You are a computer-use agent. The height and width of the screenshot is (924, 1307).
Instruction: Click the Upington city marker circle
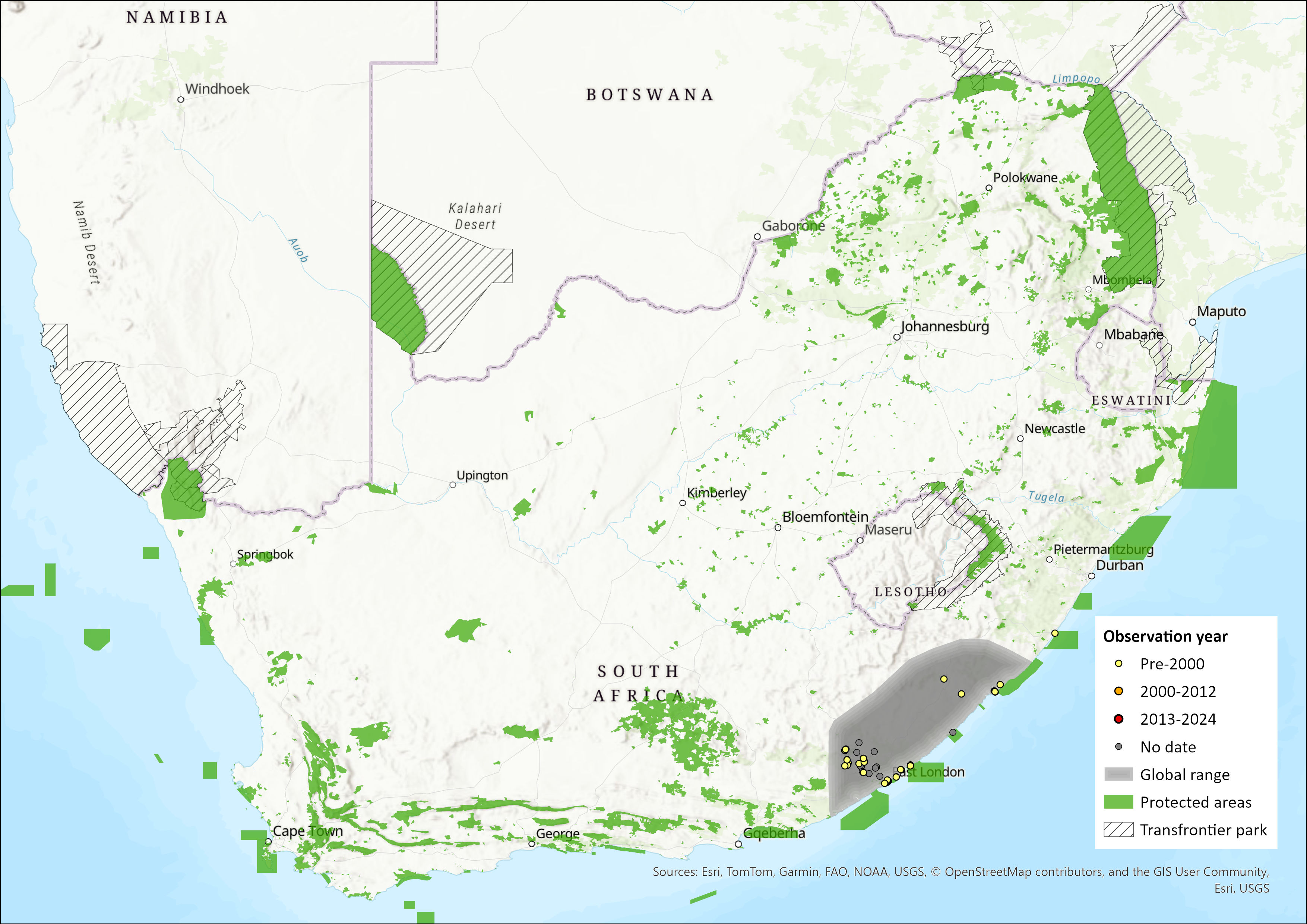tap(453, 484)
